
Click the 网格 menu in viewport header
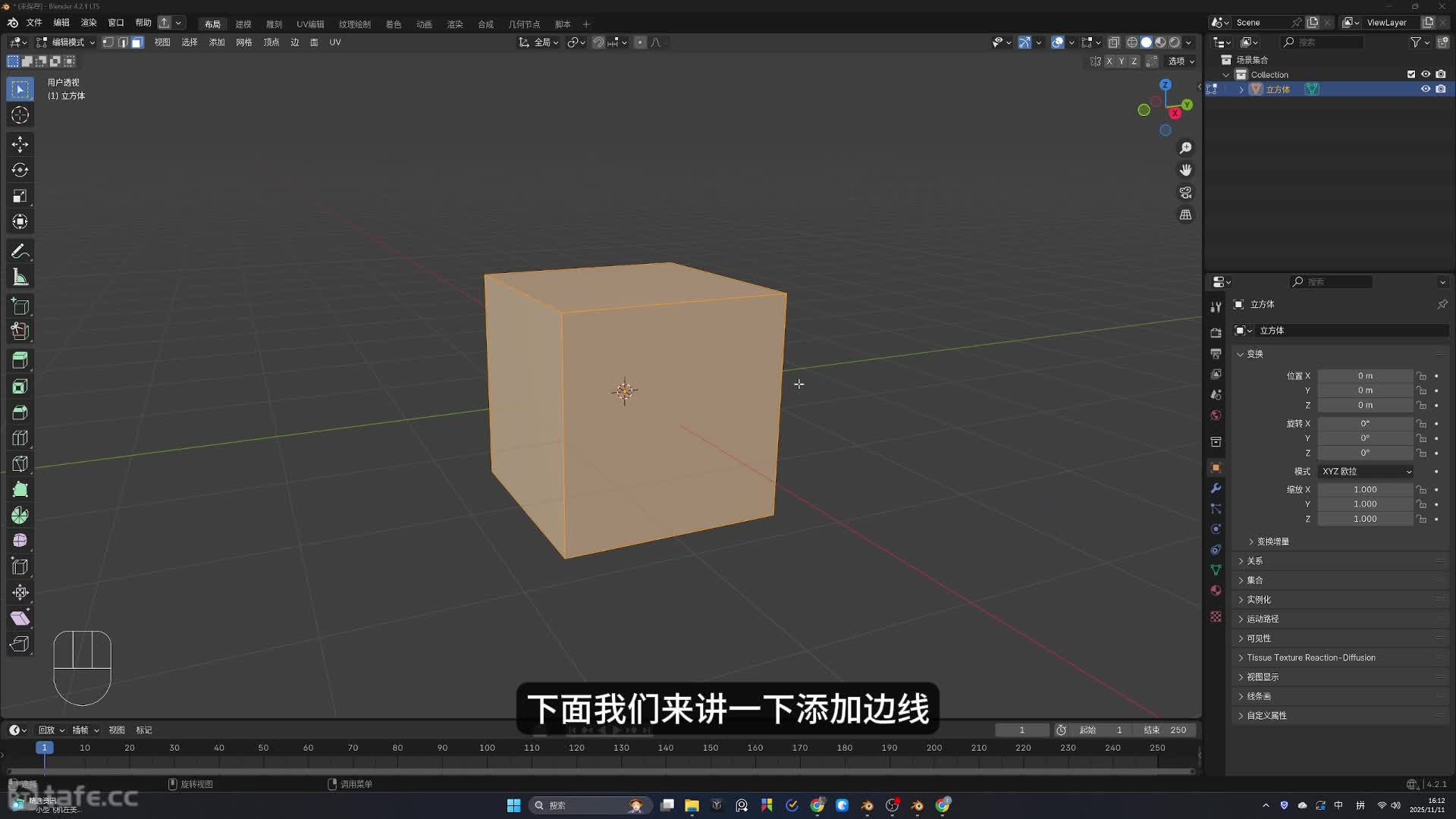243,42
